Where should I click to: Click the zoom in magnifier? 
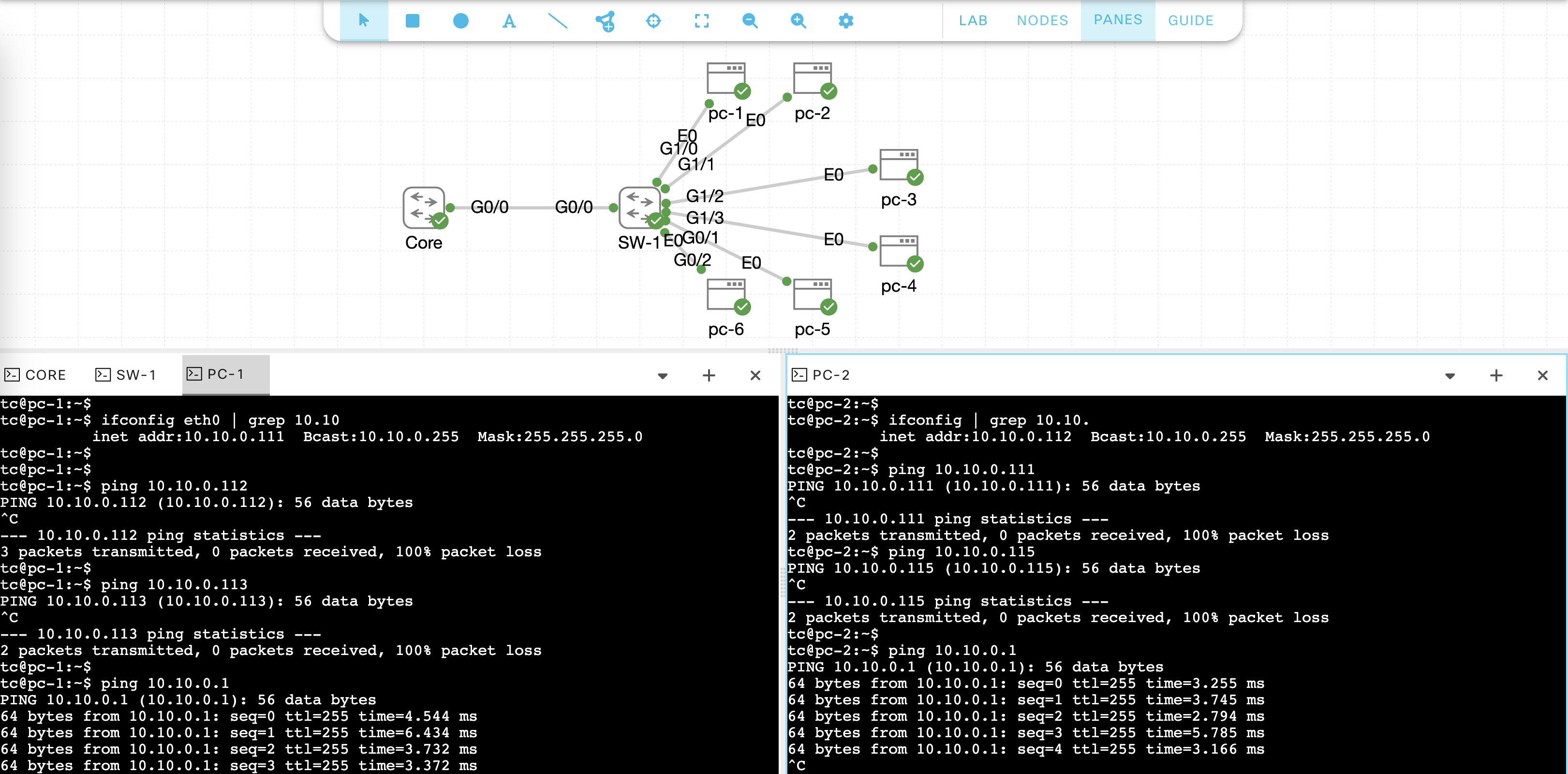point(798,21)
